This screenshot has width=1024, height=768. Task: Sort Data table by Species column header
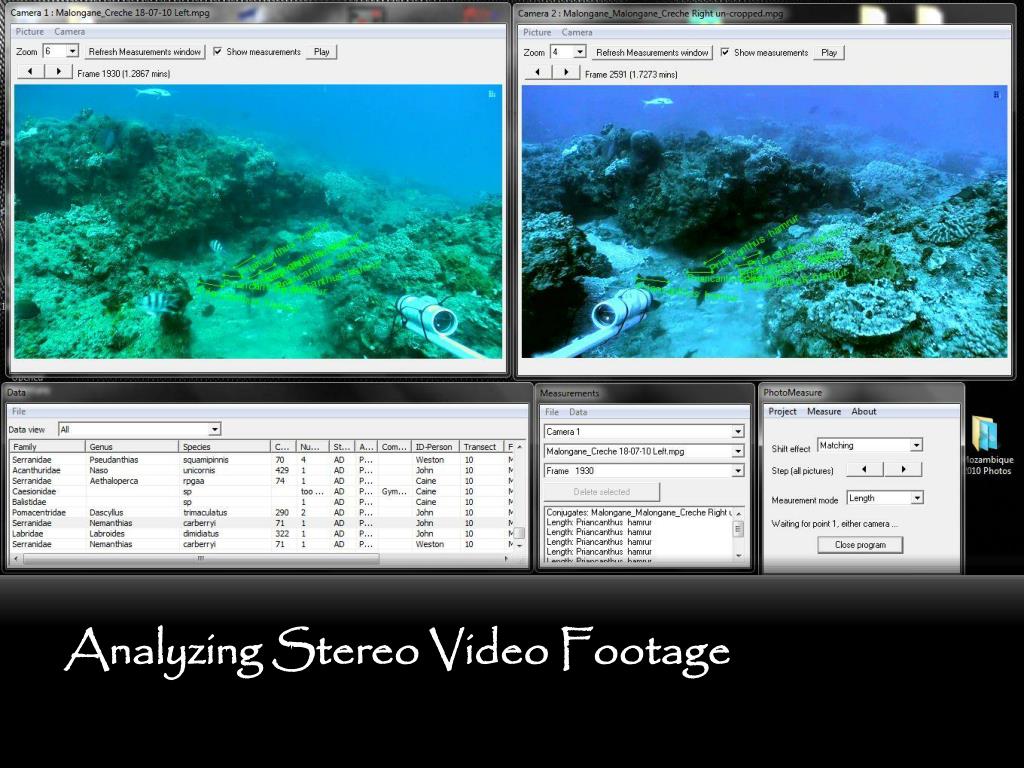(225, 447)
